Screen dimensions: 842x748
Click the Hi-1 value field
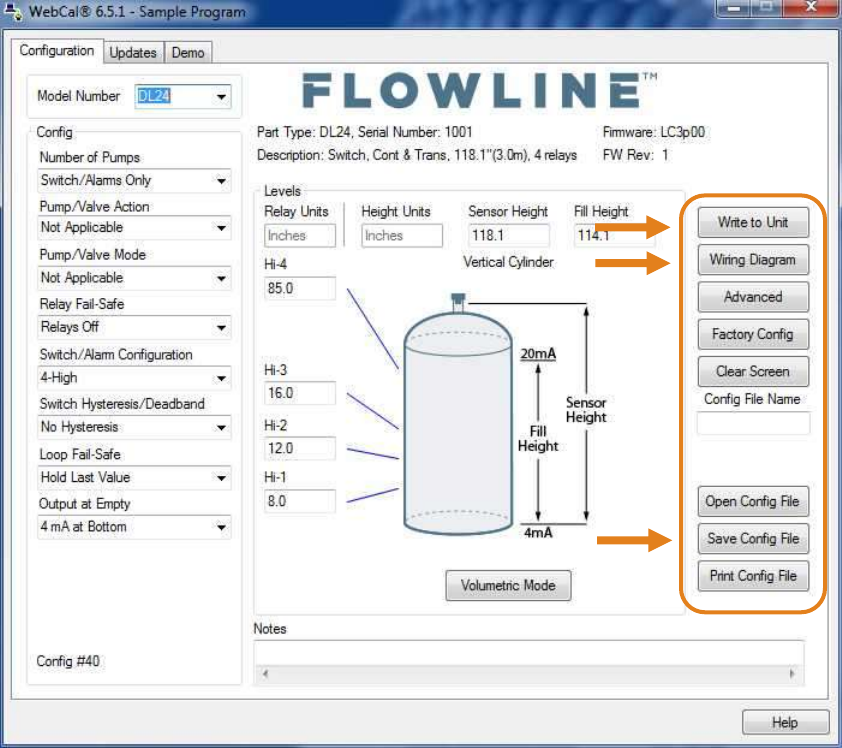pos(300,502)
